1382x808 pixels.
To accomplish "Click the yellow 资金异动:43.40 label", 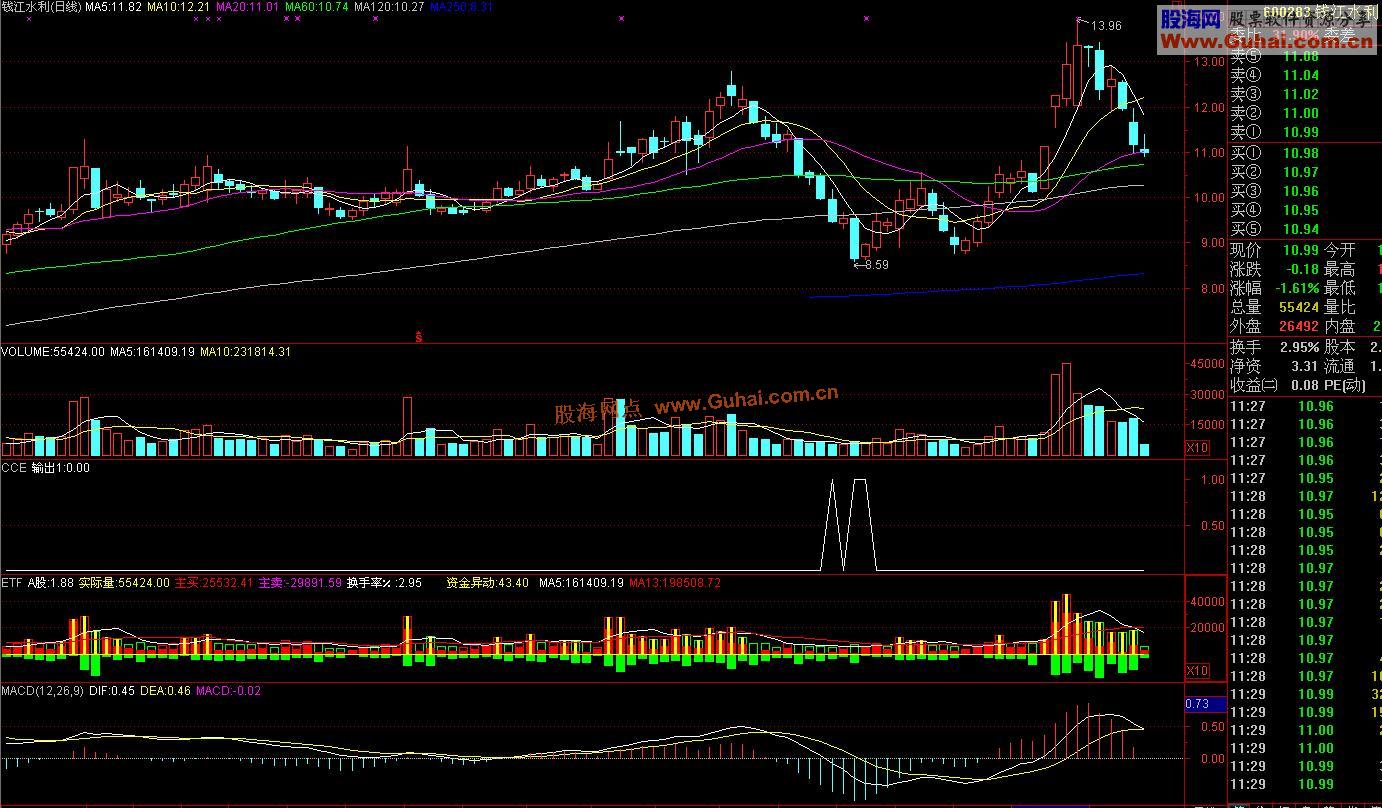I will click(x=488, y=582).
